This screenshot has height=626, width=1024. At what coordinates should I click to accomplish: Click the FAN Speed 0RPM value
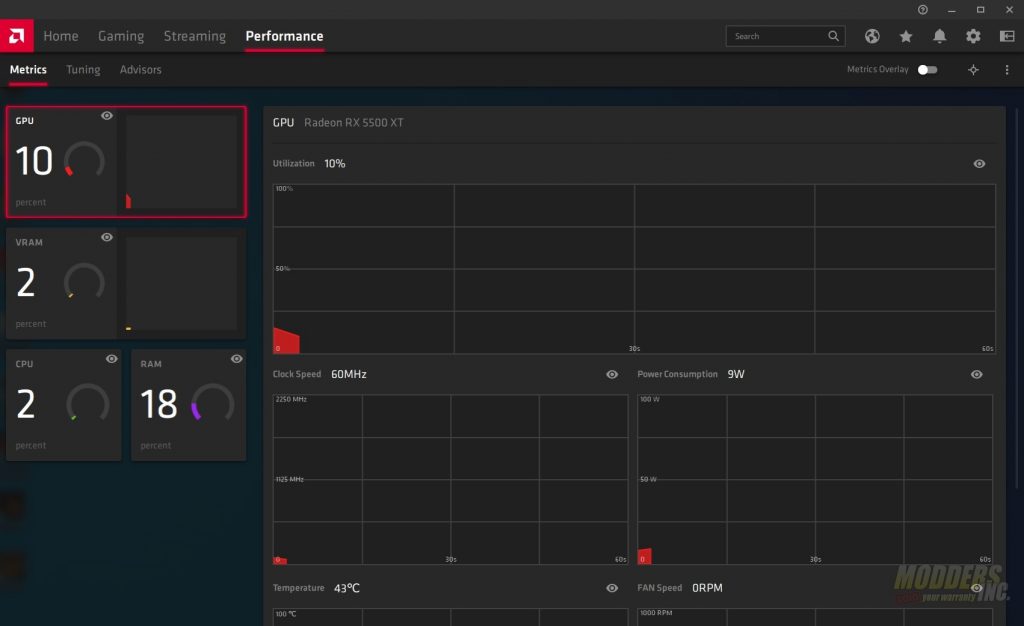point(707,588)
